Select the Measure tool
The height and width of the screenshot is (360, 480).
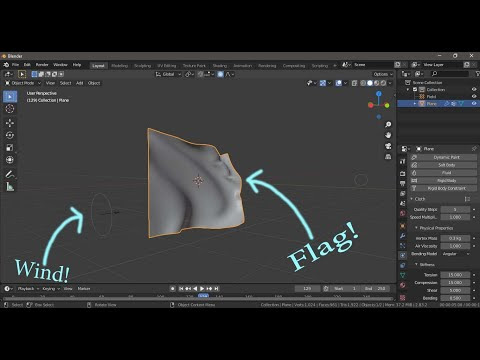tap(10, 187)
